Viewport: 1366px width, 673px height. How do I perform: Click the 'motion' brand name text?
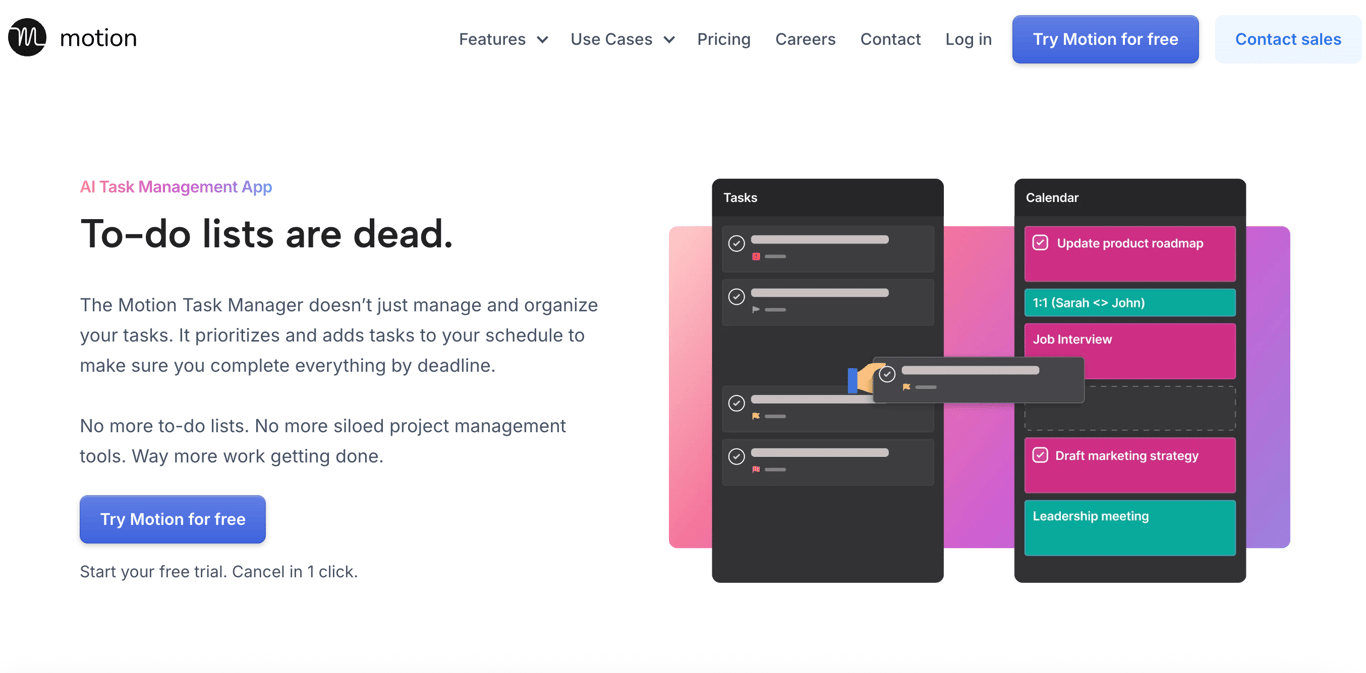98,38
